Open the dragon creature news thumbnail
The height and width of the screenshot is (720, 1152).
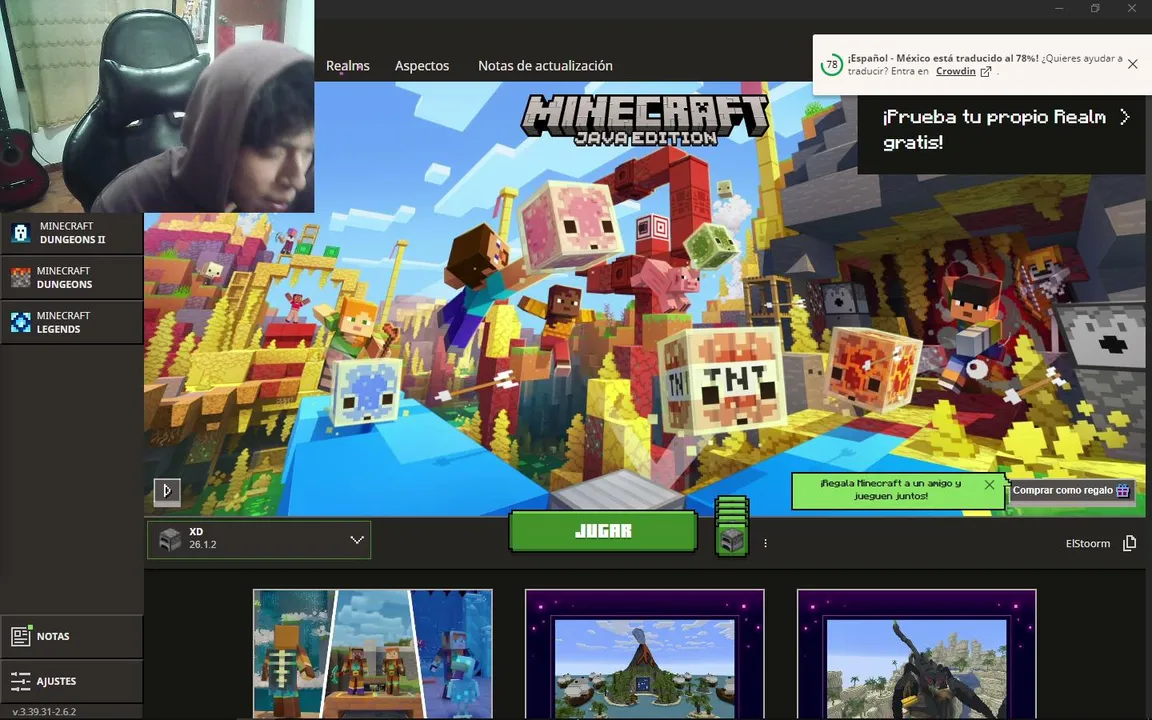(x=916, y=654)
